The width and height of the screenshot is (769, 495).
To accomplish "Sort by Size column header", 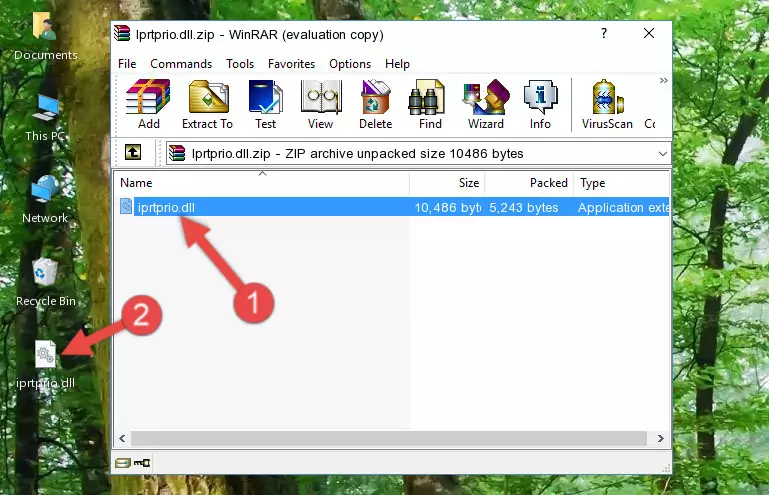I will coord(447,183).
